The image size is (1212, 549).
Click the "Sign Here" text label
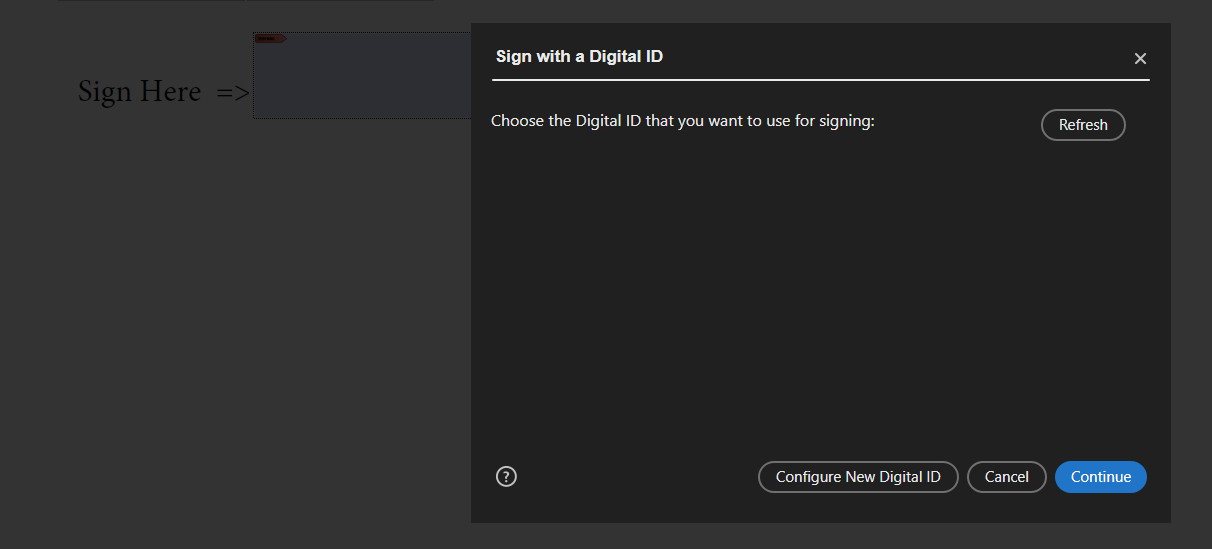click(x=139, y=92)
